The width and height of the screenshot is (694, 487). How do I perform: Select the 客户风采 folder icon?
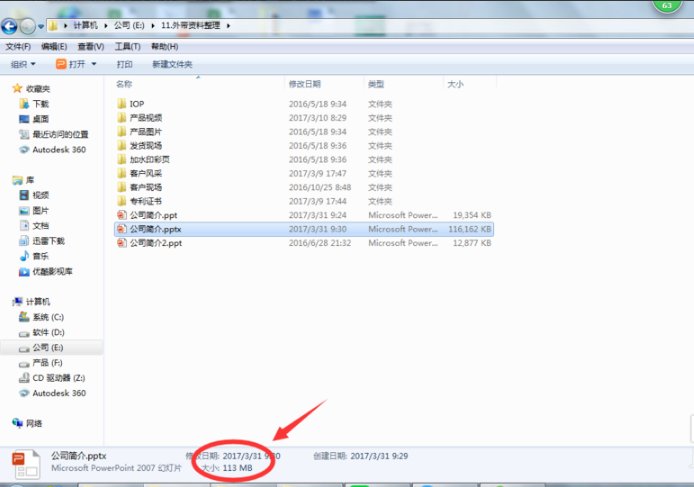click(x=122, y=173)
